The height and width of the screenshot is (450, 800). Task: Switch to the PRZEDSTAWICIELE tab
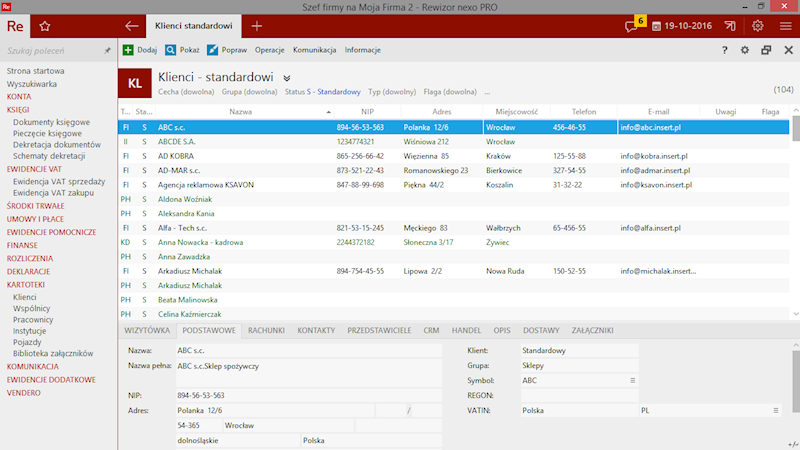click(x=379, y=331)
